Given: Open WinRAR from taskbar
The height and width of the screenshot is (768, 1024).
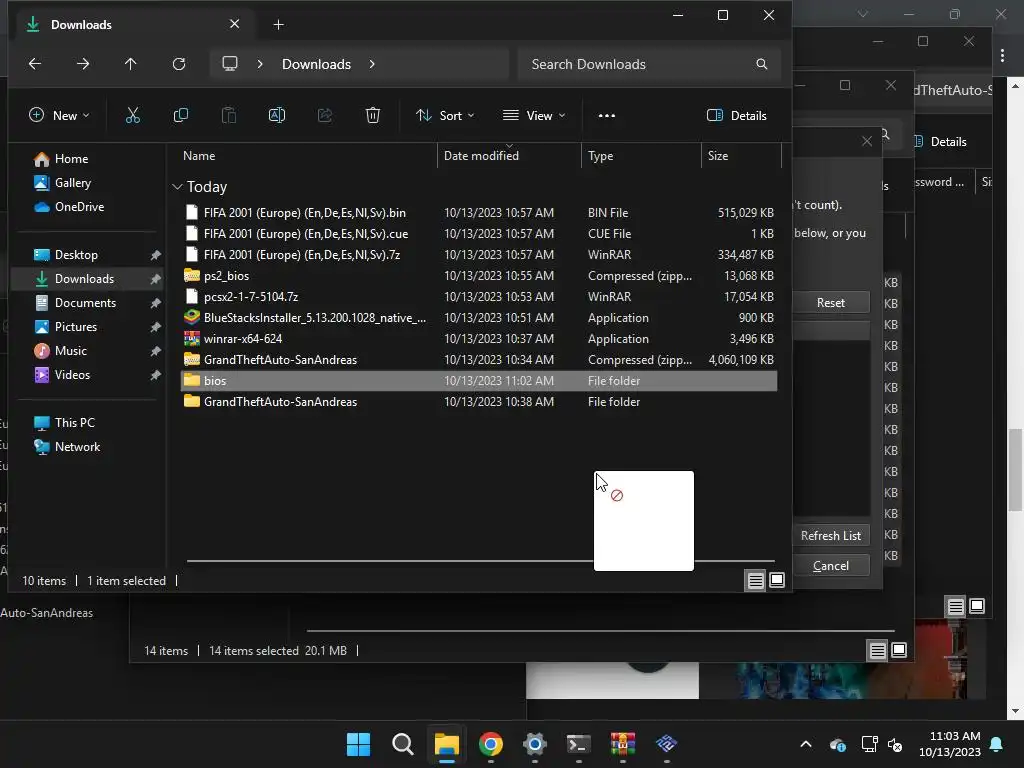Looking at the screenshot, I should [x=622, y=744].
